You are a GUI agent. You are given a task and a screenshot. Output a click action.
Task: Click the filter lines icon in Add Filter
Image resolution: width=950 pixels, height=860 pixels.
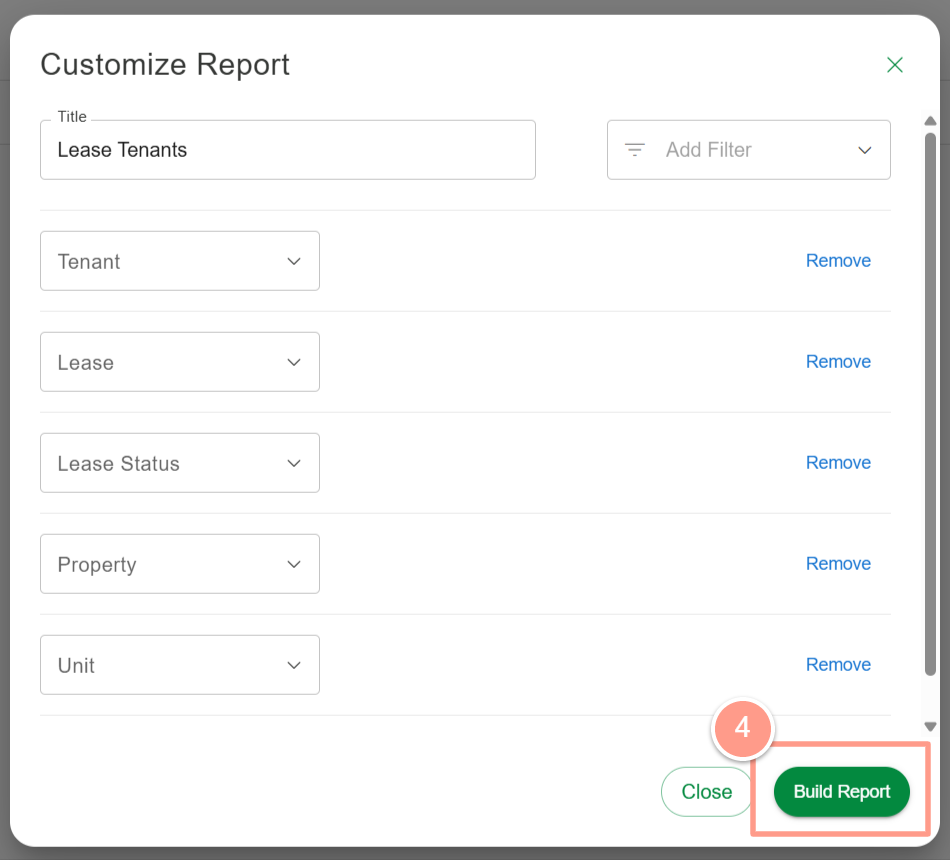(634, 150)
